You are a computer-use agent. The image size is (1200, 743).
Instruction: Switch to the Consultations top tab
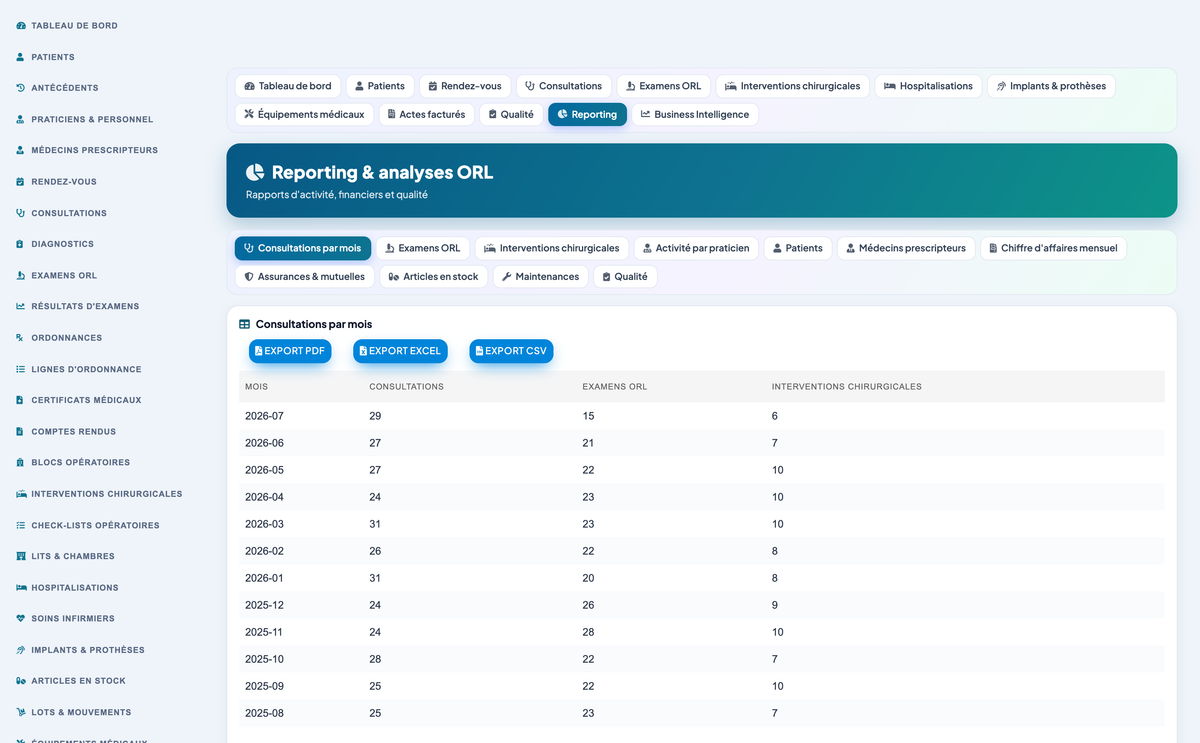tap(564, 86)
